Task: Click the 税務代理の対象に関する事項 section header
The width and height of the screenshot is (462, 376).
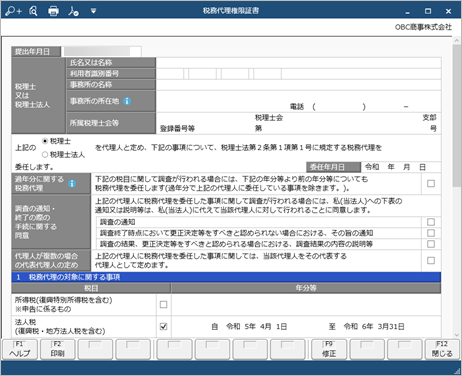Action: 226,277
